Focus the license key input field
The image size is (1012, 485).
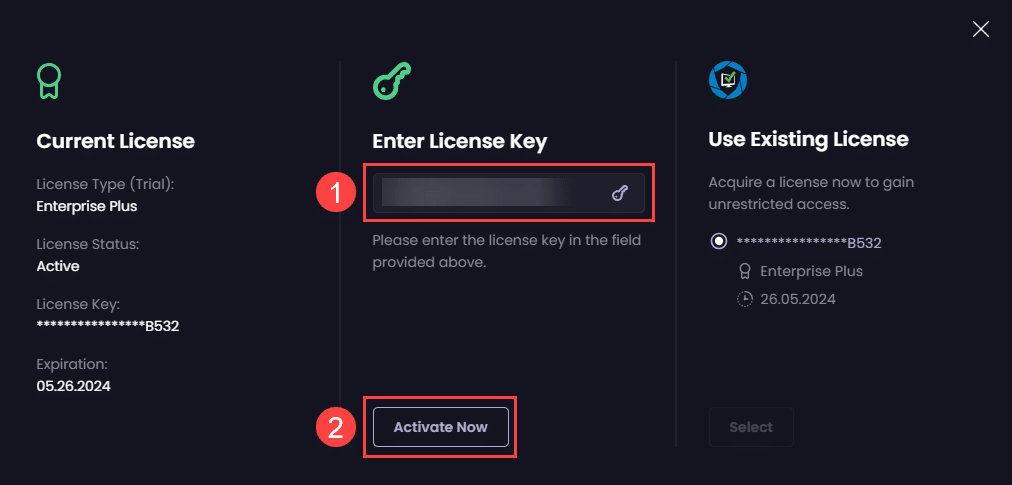pos(490,193)
